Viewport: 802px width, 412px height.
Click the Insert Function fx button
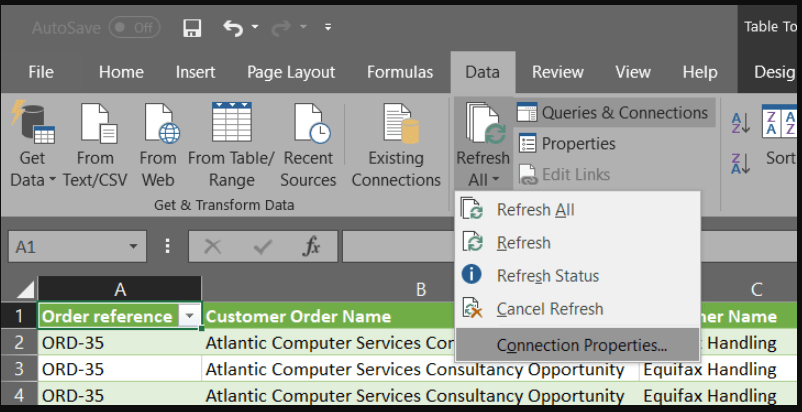tap(311, 246)
